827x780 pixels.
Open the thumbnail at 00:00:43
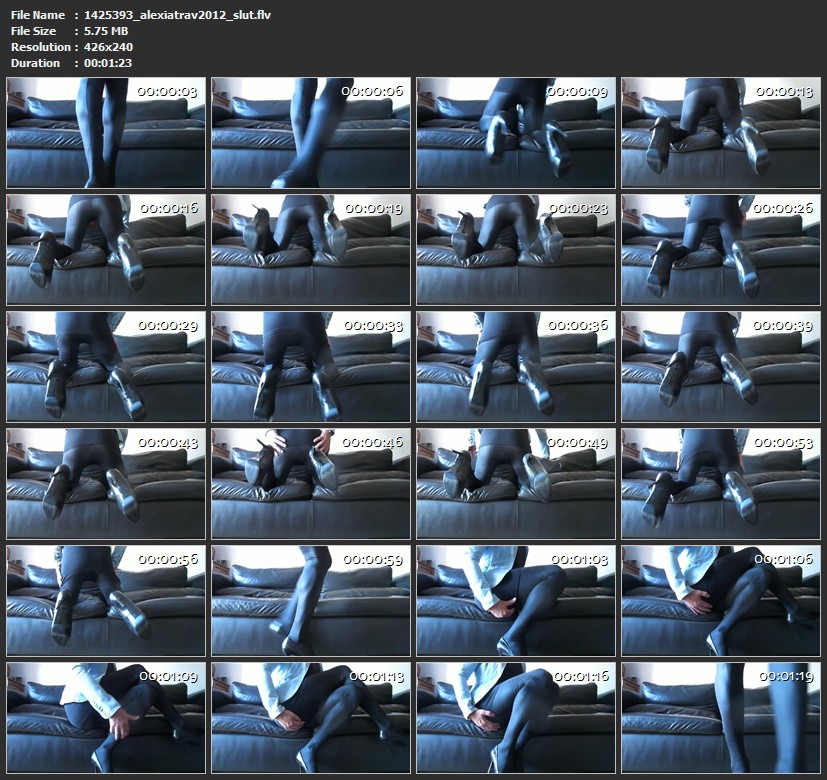[106, 484]
